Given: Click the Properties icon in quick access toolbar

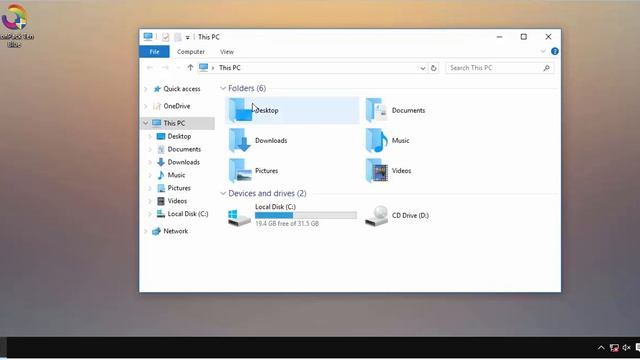Looking at the screenshot, I should point(165,37).
